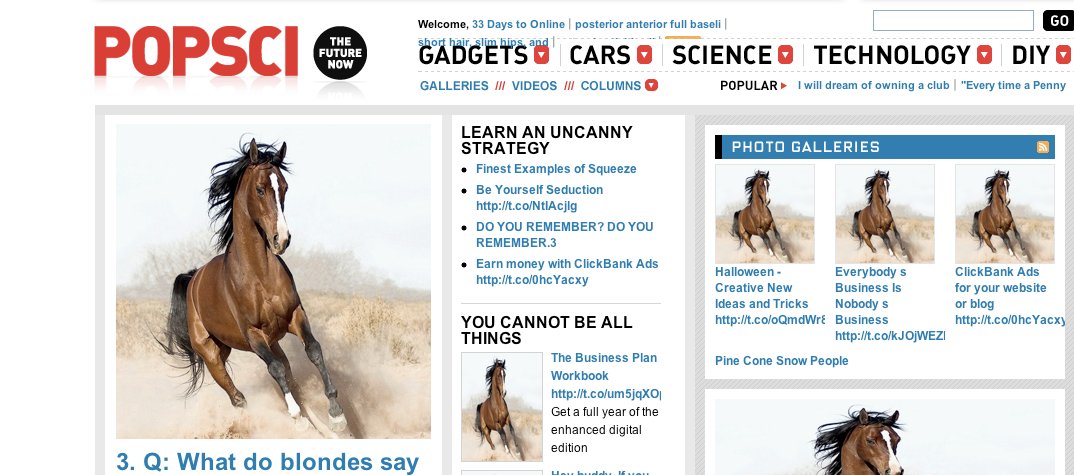
Task: Open the ClickBank Ads gallery thumbnail
Action: pos(1005,214)
